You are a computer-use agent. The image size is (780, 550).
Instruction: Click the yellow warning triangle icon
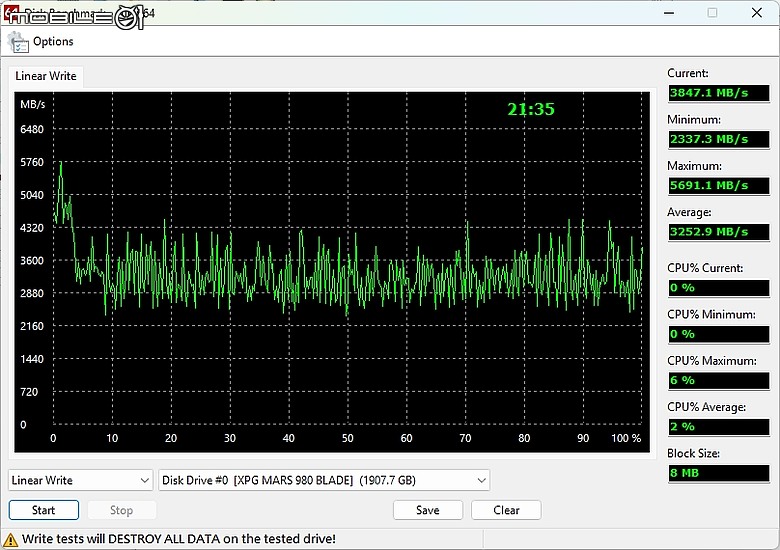pyautogui.click(x=10, y=540)
